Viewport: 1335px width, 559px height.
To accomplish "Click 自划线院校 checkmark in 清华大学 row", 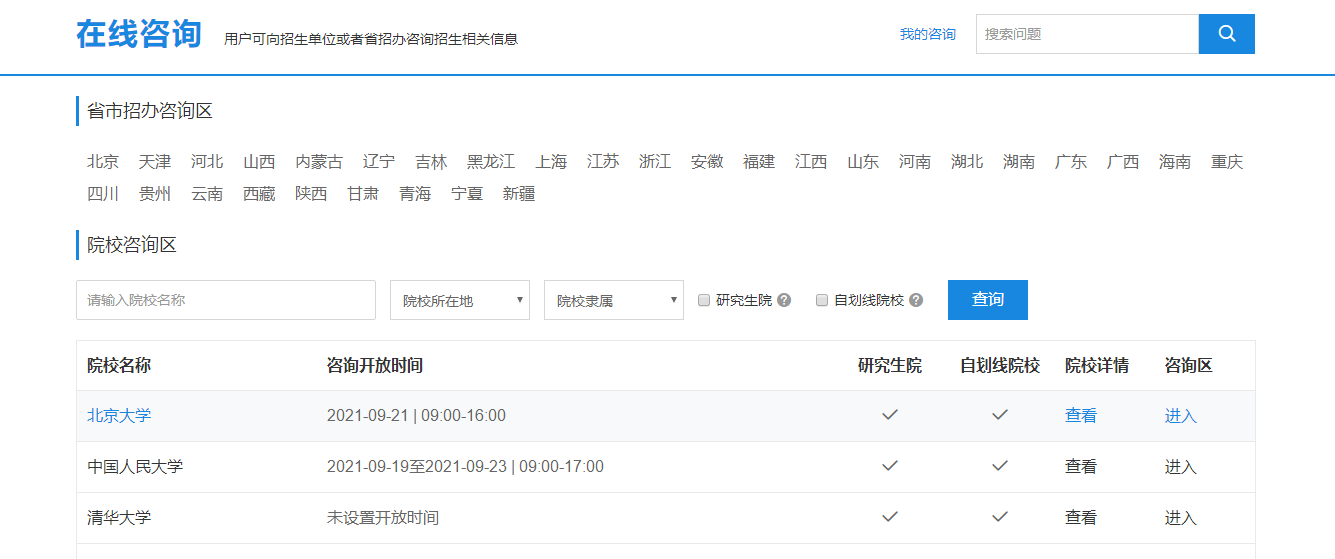I will [1000, 517].
